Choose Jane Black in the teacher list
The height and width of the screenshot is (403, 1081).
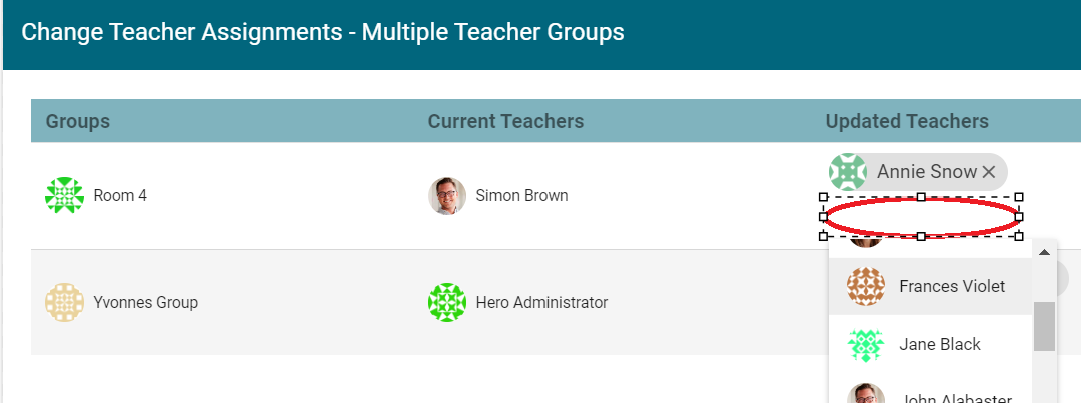tap(939, 344)
